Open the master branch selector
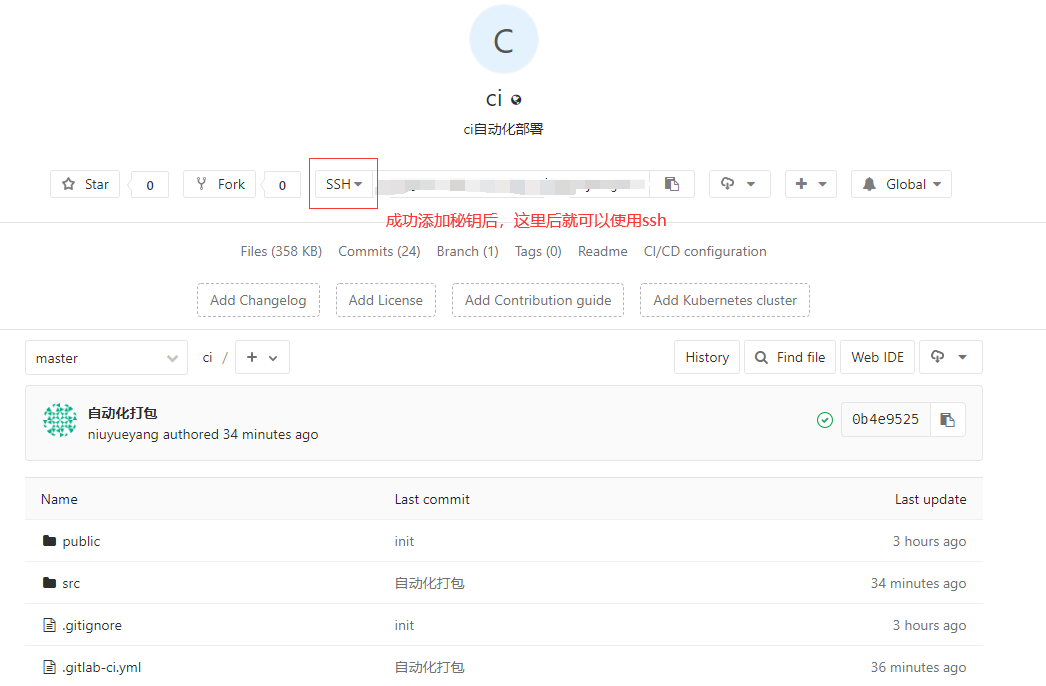Screen dimensions: 1046x686 coord(106,357)
